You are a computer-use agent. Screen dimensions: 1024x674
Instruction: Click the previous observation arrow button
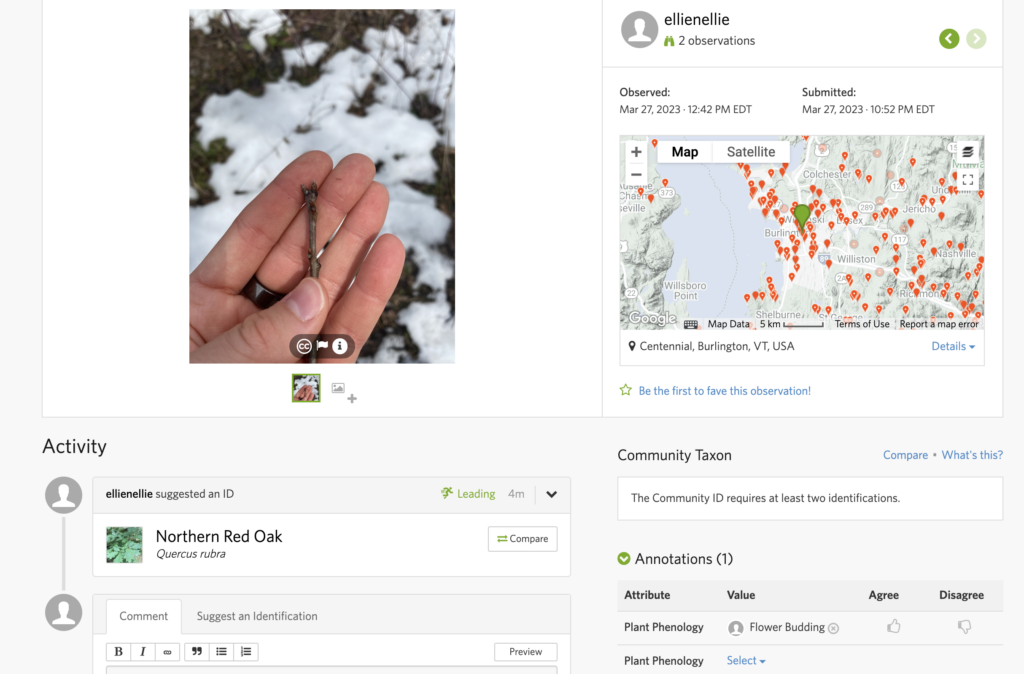coord(949,39)
